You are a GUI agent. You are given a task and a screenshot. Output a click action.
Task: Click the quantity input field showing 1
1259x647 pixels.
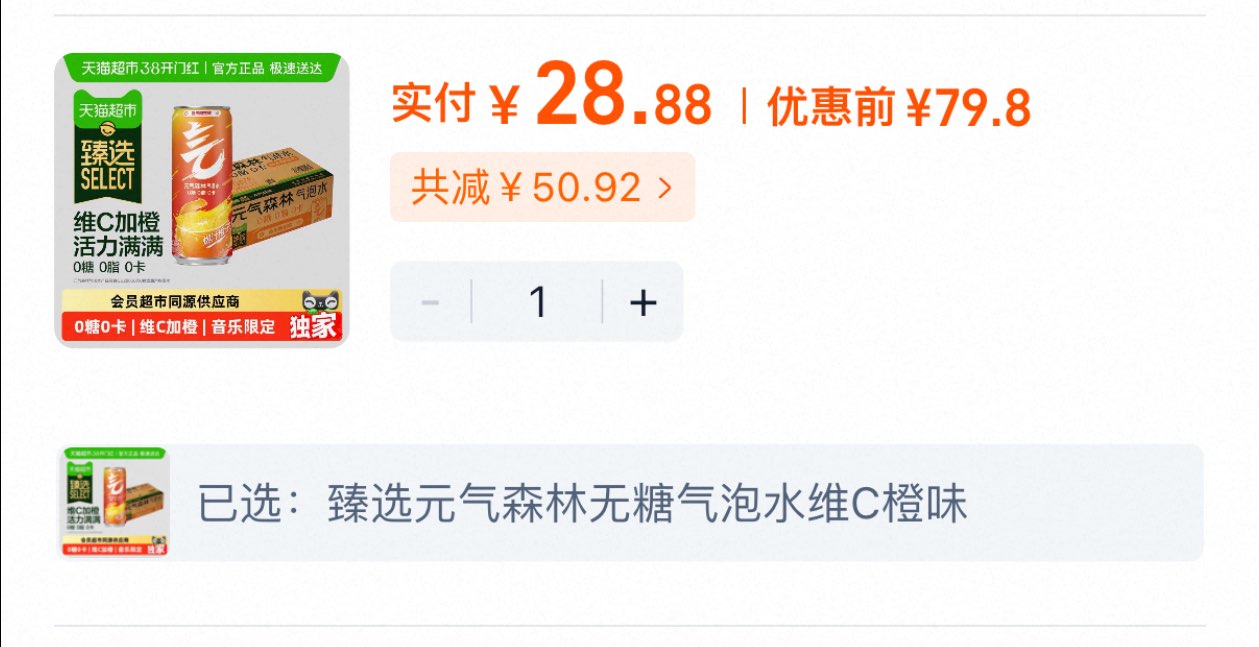(537, 302)
